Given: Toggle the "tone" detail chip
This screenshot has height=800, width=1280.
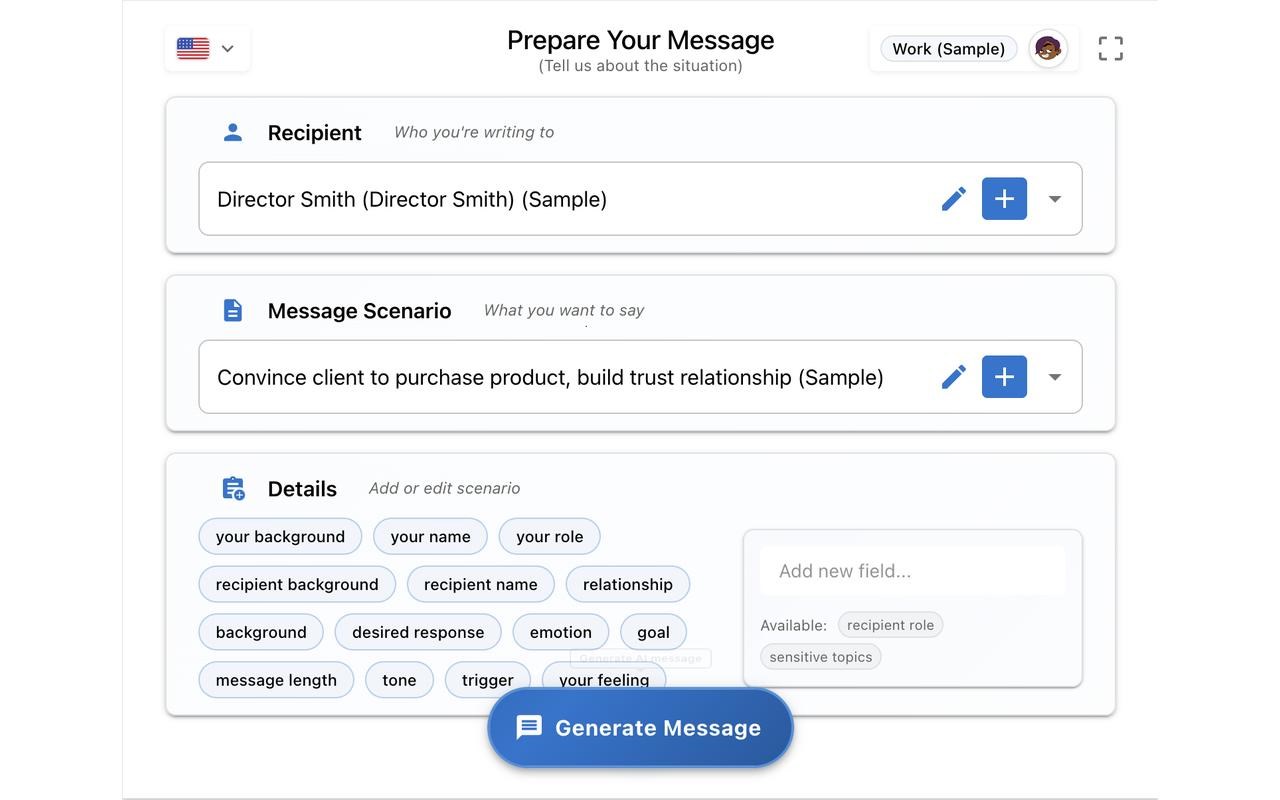Looking at the screenshot, I should coord(399,680).
